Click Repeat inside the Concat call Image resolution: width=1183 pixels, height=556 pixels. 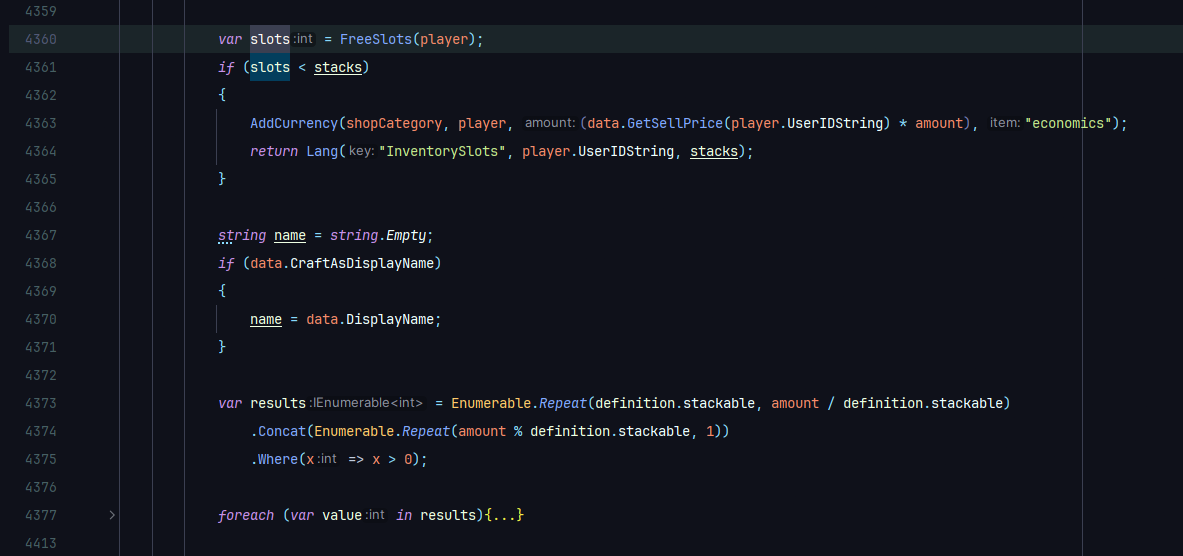(426, 432)
